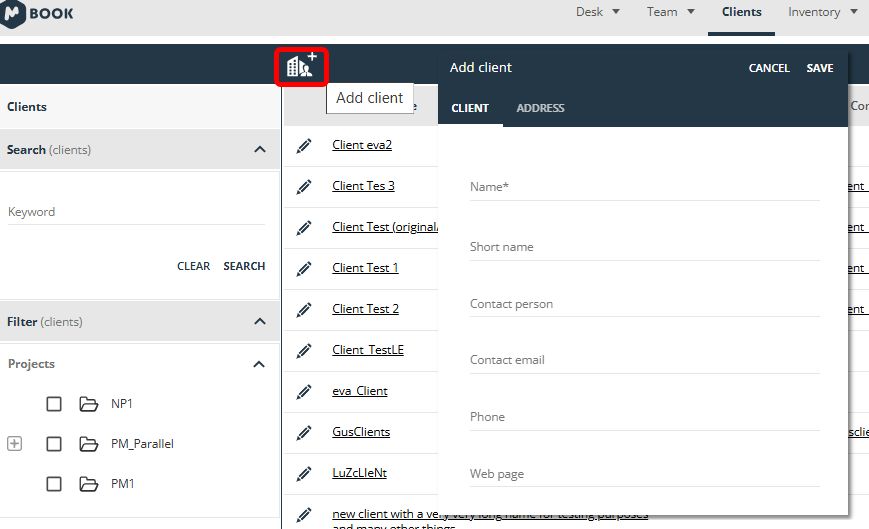Click the SEARCH button

coord(244,266)
